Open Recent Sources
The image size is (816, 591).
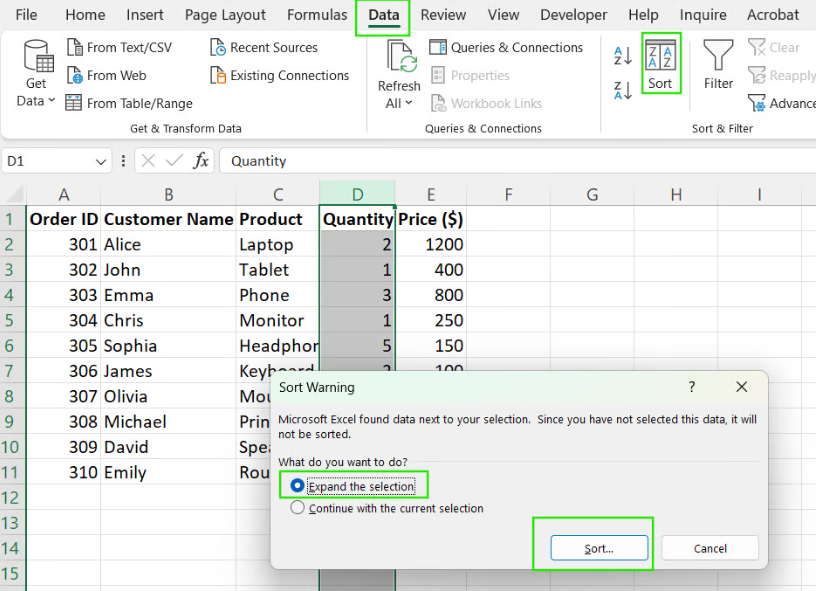[x=266, y=47]
